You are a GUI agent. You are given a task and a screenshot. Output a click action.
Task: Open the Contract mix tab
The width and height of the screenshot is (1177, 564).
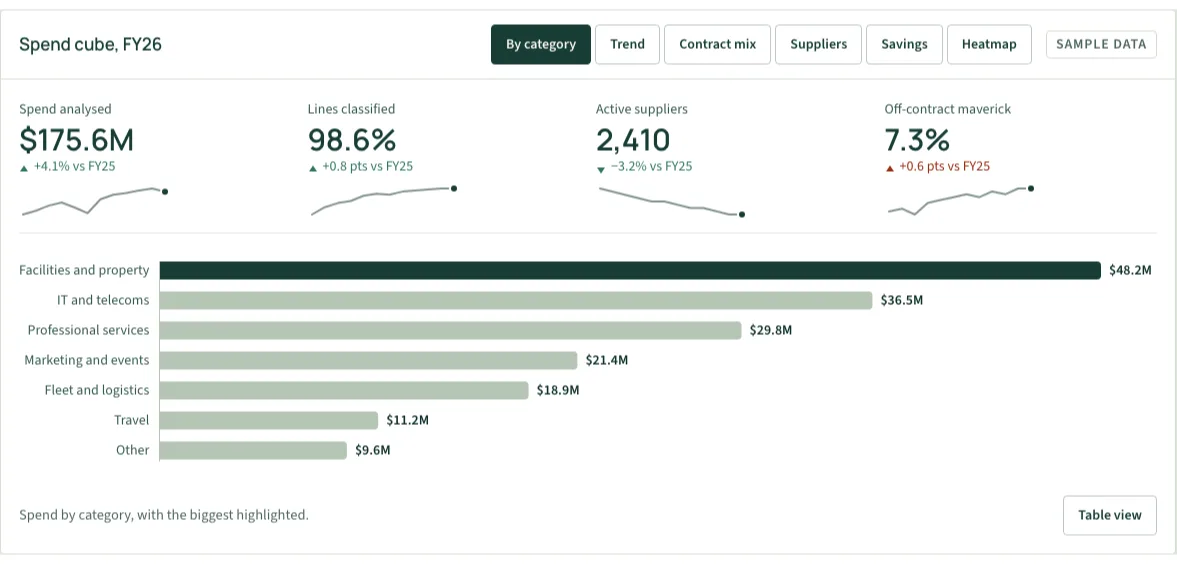pyautogui.click(x=718, y=44)
